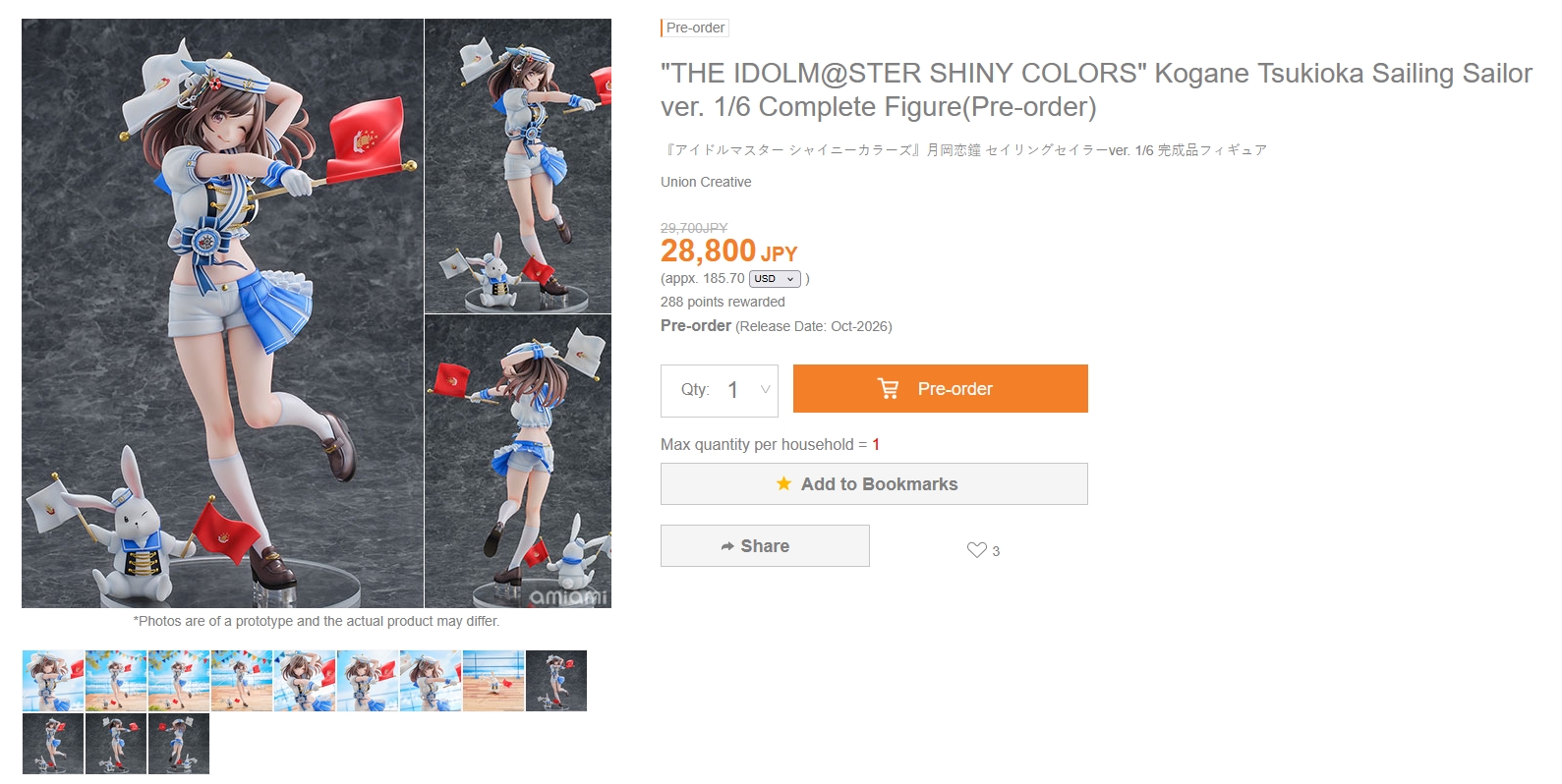The image size is (1562, 784).
Task: Expand the Qty quantity selector
Action: click(720, 390)
